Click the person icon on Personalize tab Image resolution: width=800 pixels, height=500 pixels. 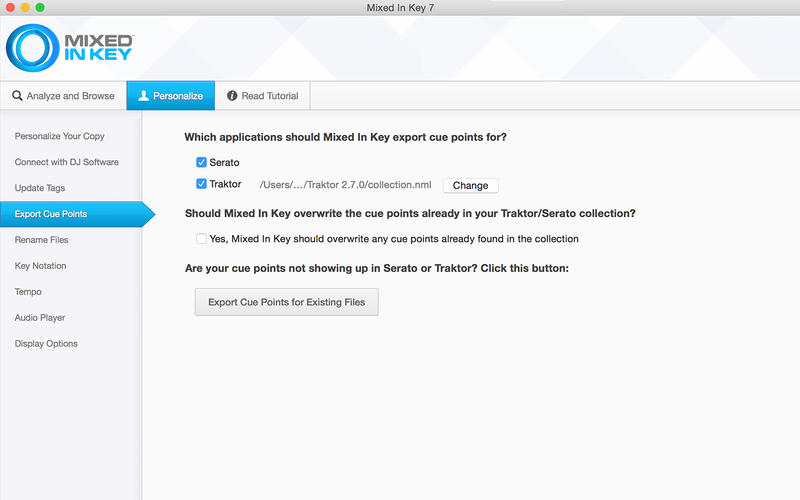143,95
